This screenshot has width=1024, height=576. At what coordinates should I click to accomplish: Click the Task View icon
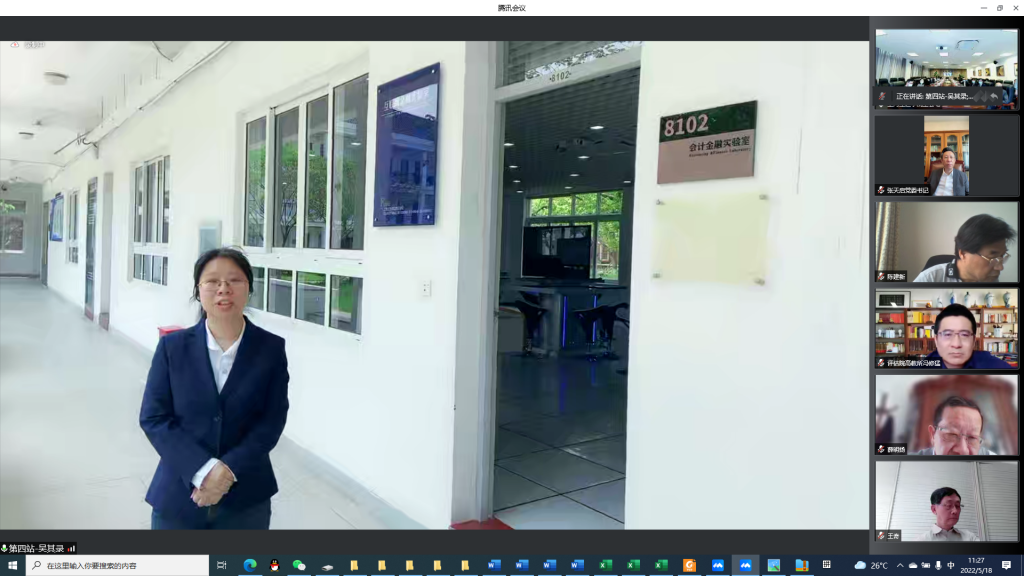(x=222, y=566)
